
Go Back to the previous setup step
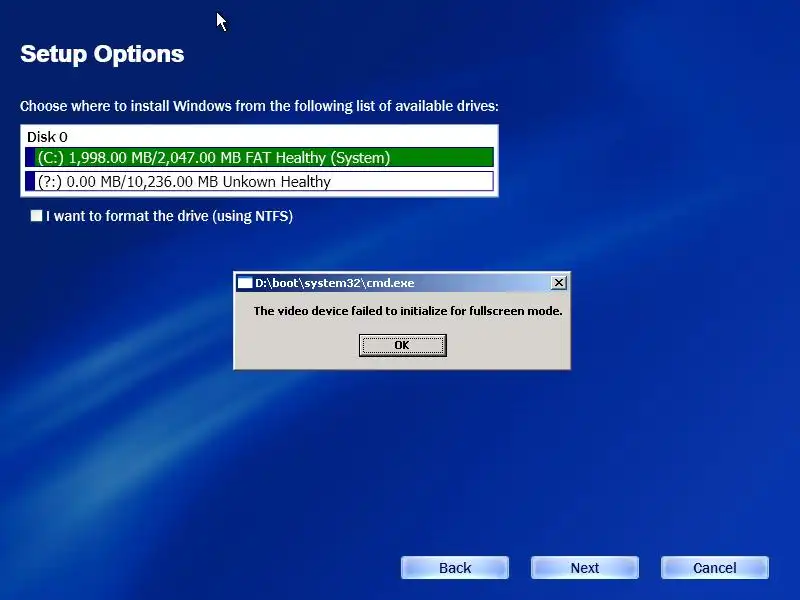coord(455,568)
